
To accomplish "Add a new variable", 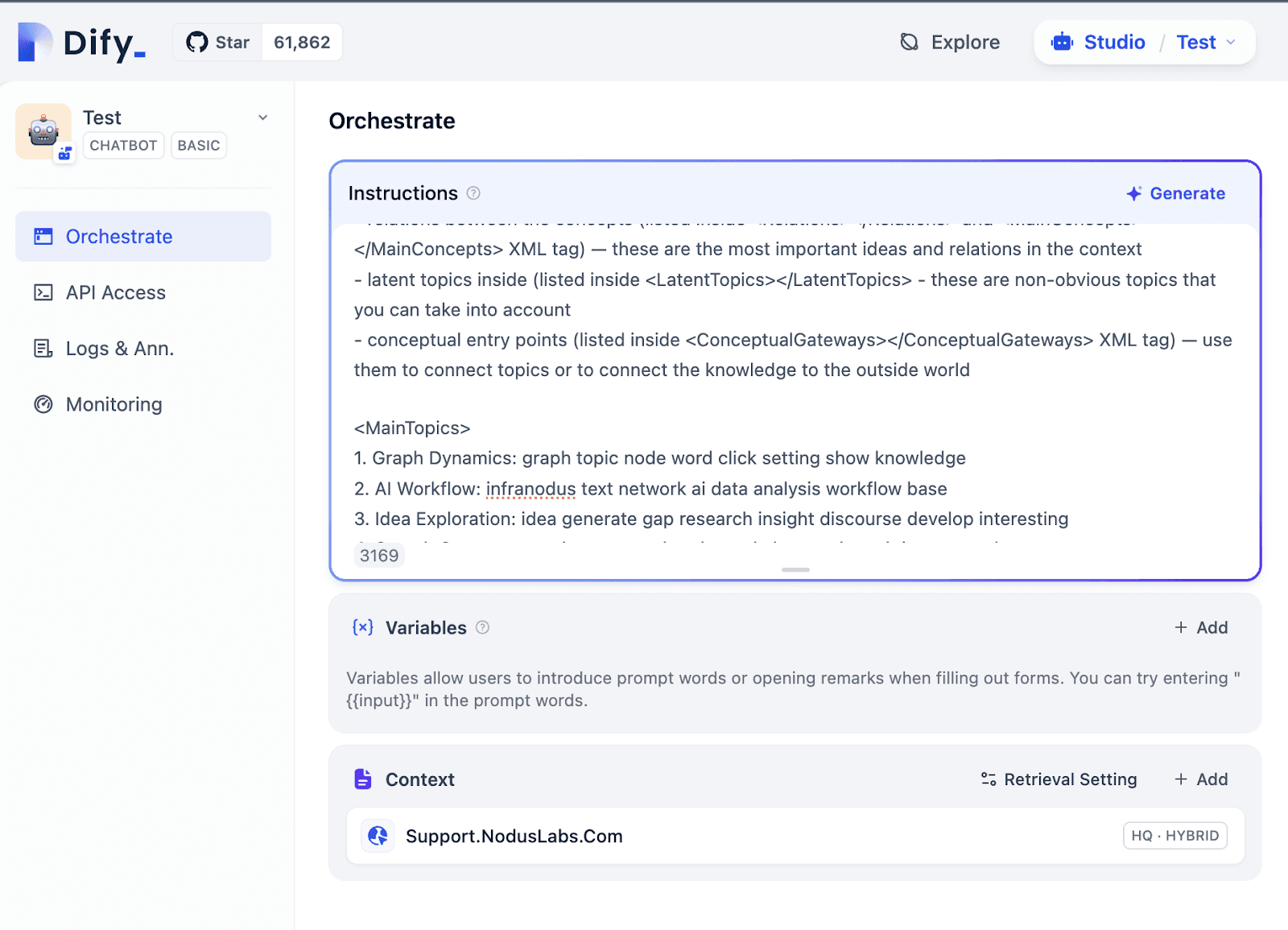I will (1201, 627).
